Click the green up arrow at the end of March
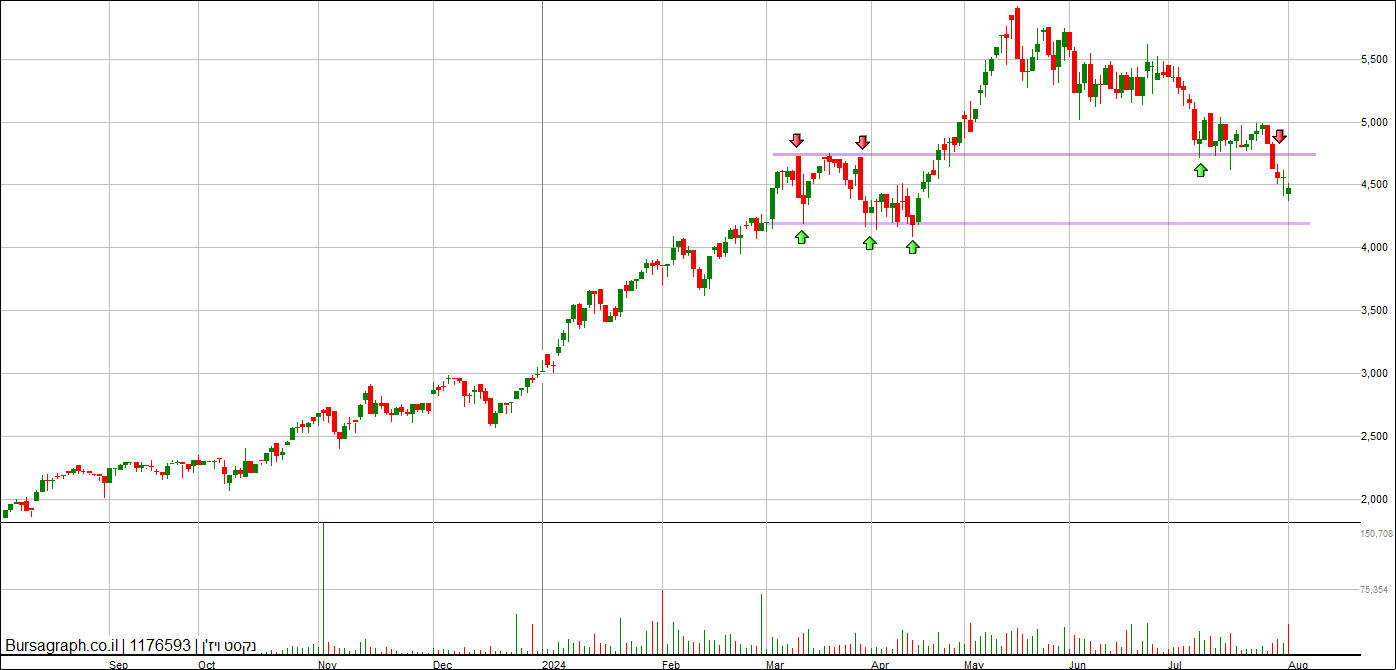1396x670 pixels. click(x=870, y=242)
